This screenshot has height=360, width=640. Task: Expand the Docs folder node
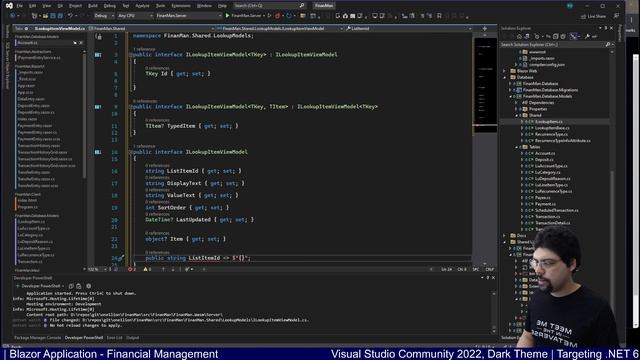[505, 236]
